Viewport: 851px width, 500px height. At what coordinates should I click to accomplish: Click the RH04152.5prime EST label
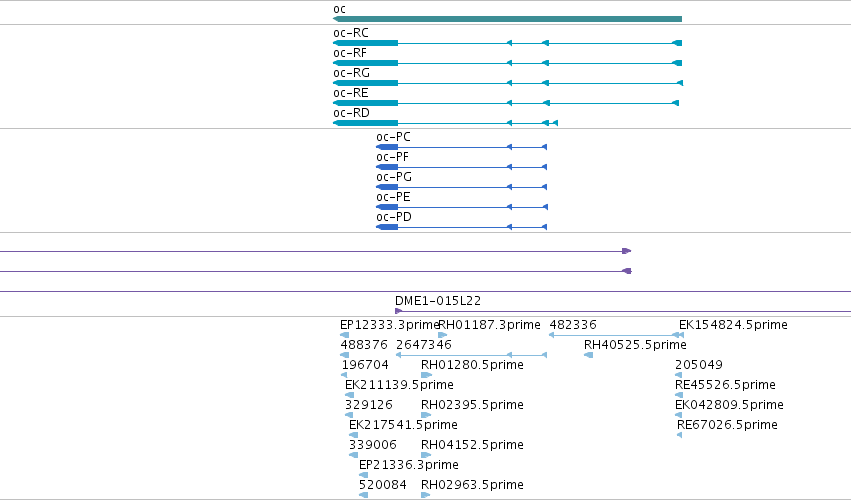pyautogui.click(x=472, y=445)
